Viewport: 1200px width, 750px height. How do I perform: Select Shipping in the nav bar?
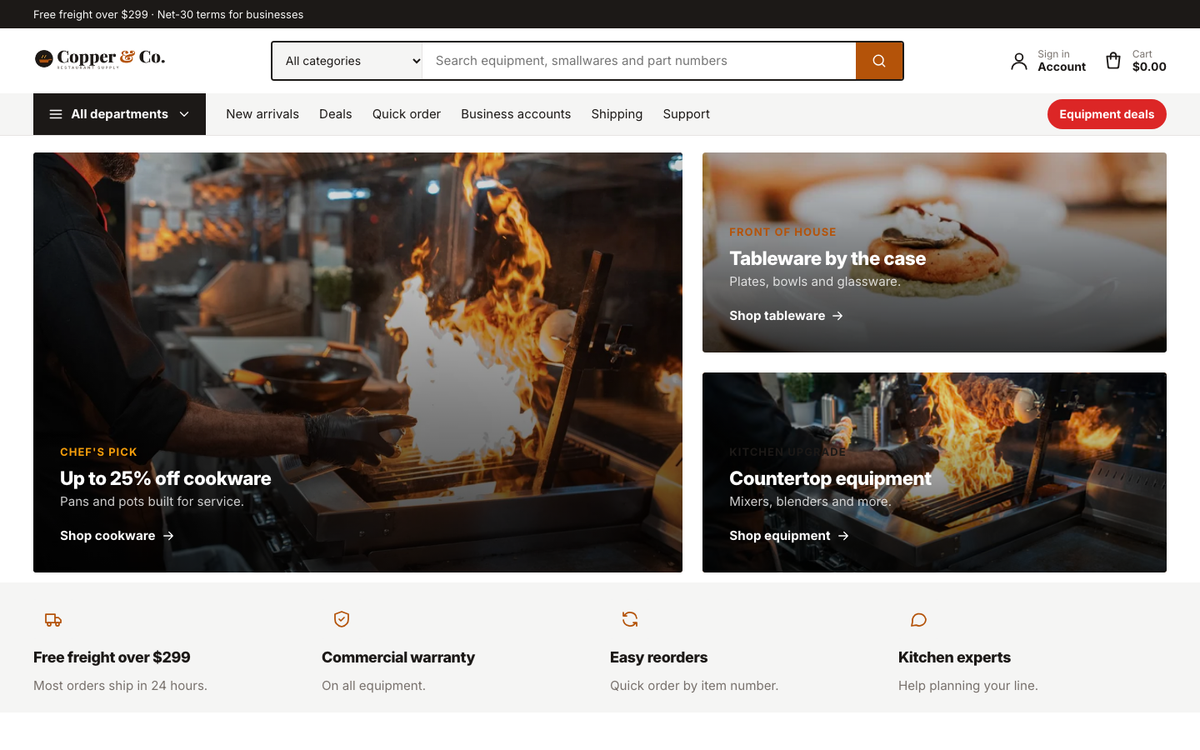point(617,114)
